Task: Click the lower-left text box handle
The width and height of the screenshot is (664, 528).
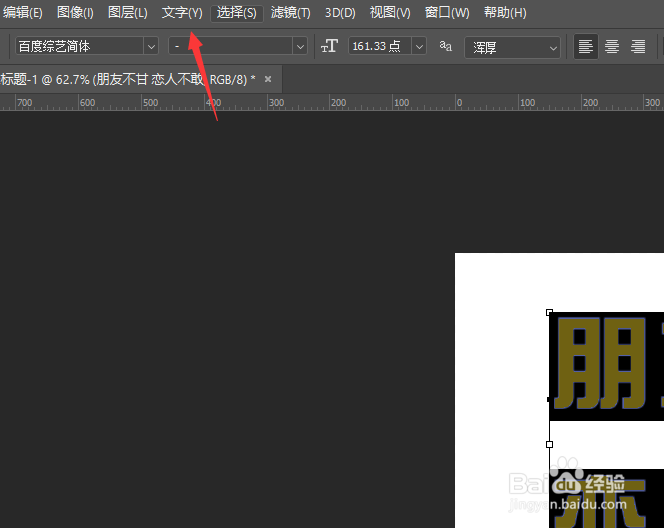Action: [x=549, y=444]
